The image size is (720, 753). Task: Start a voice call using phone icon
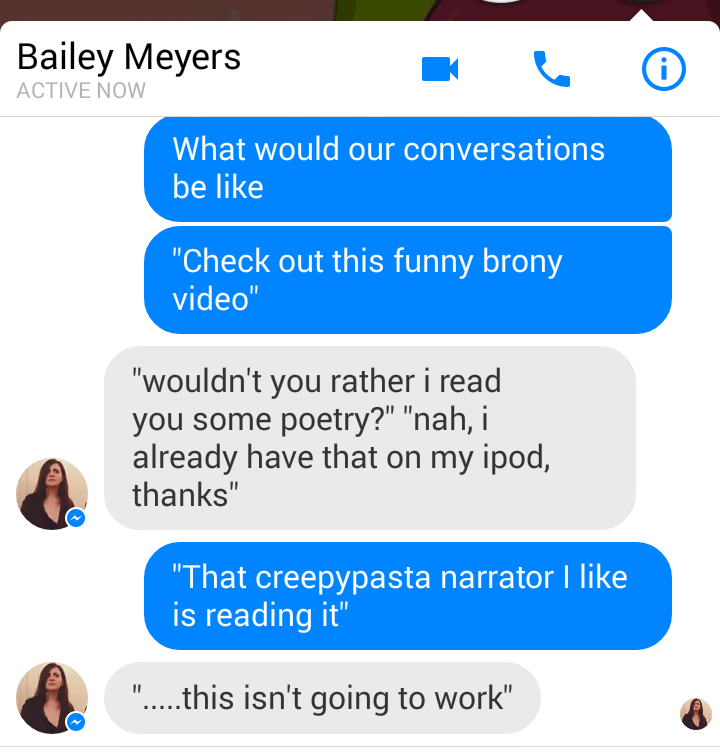pos(552,69)
